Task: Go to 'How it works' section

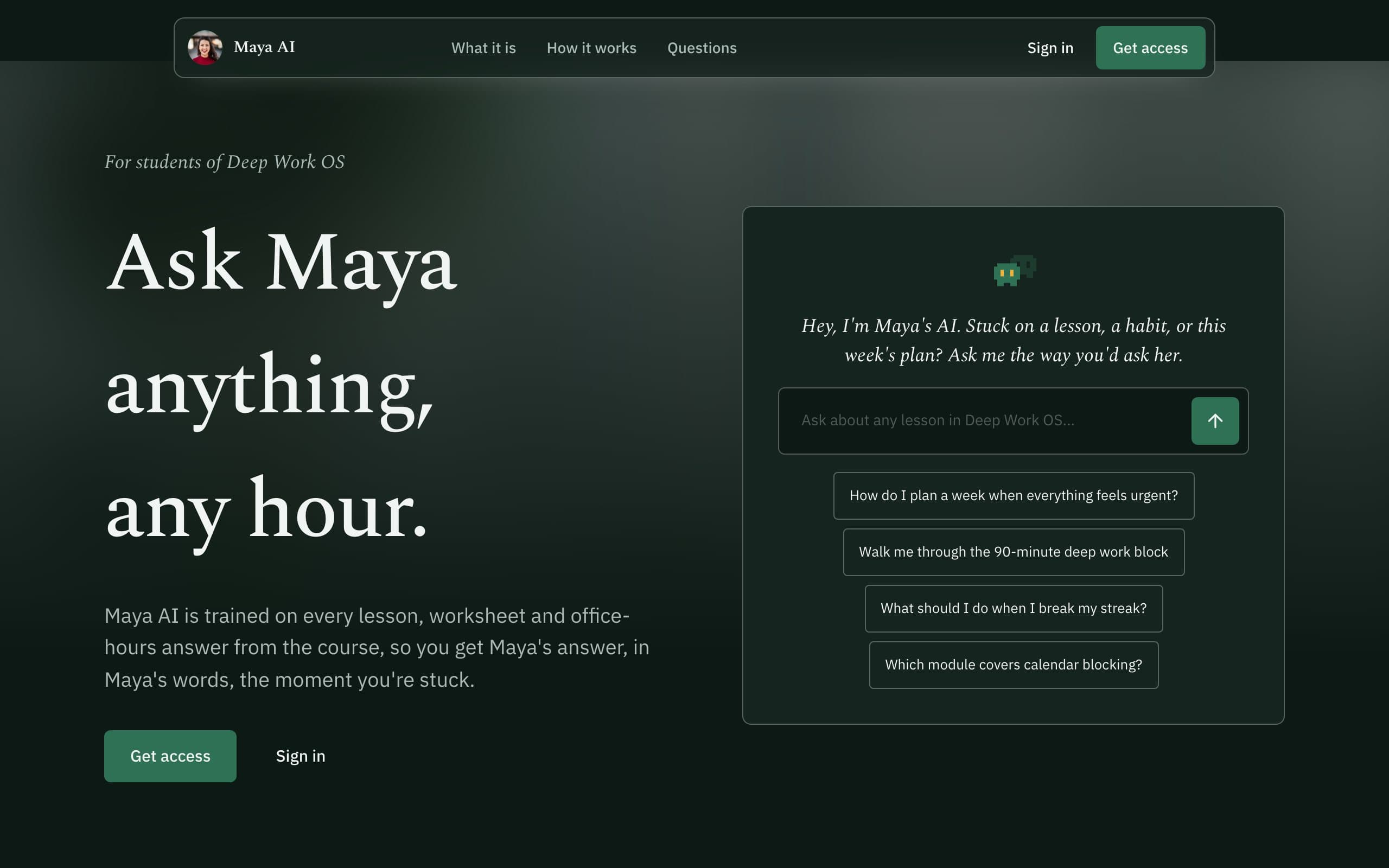Action: 591,48
